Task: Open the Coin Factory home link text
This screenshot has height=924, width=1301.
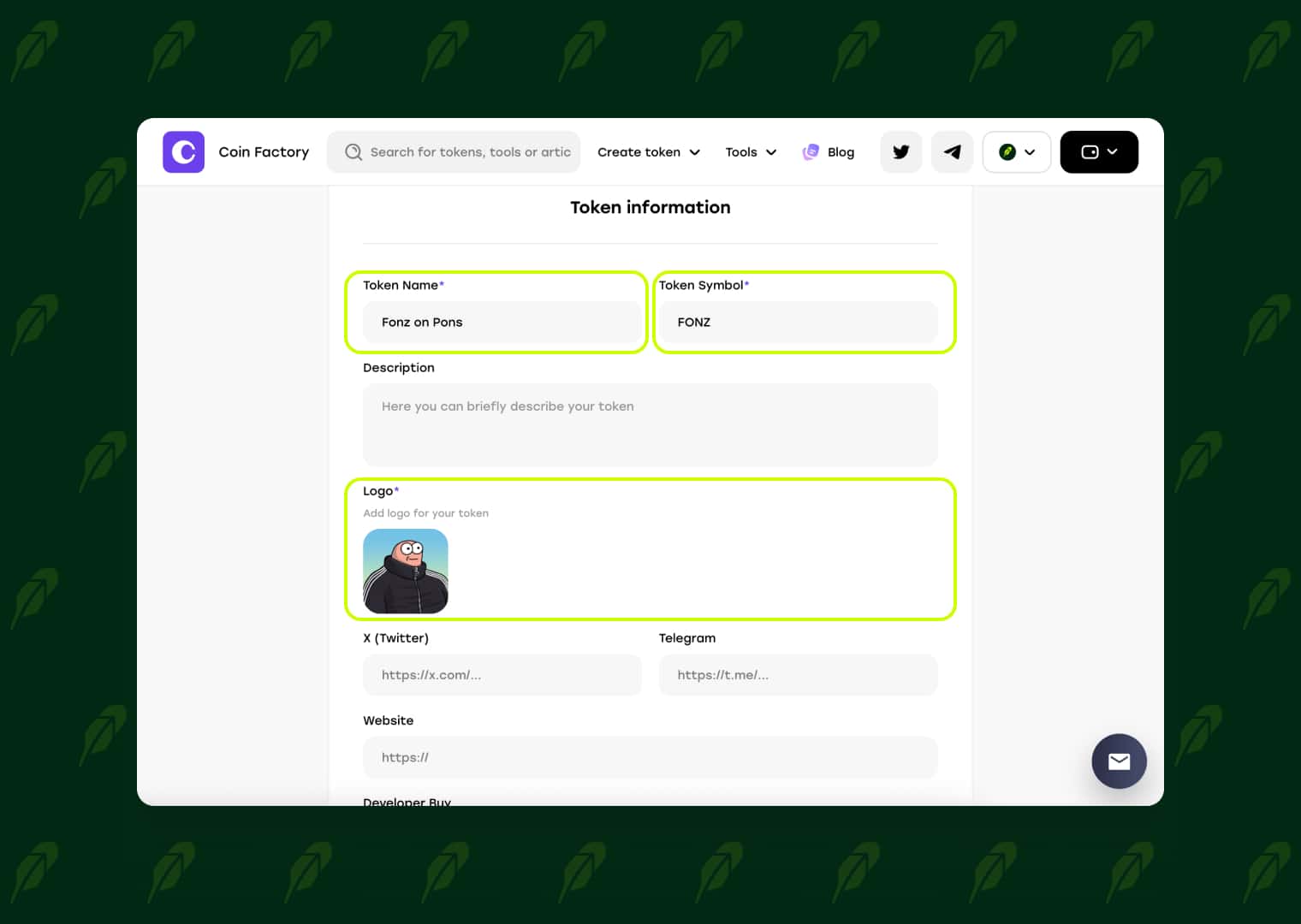Action: (264, 152)
